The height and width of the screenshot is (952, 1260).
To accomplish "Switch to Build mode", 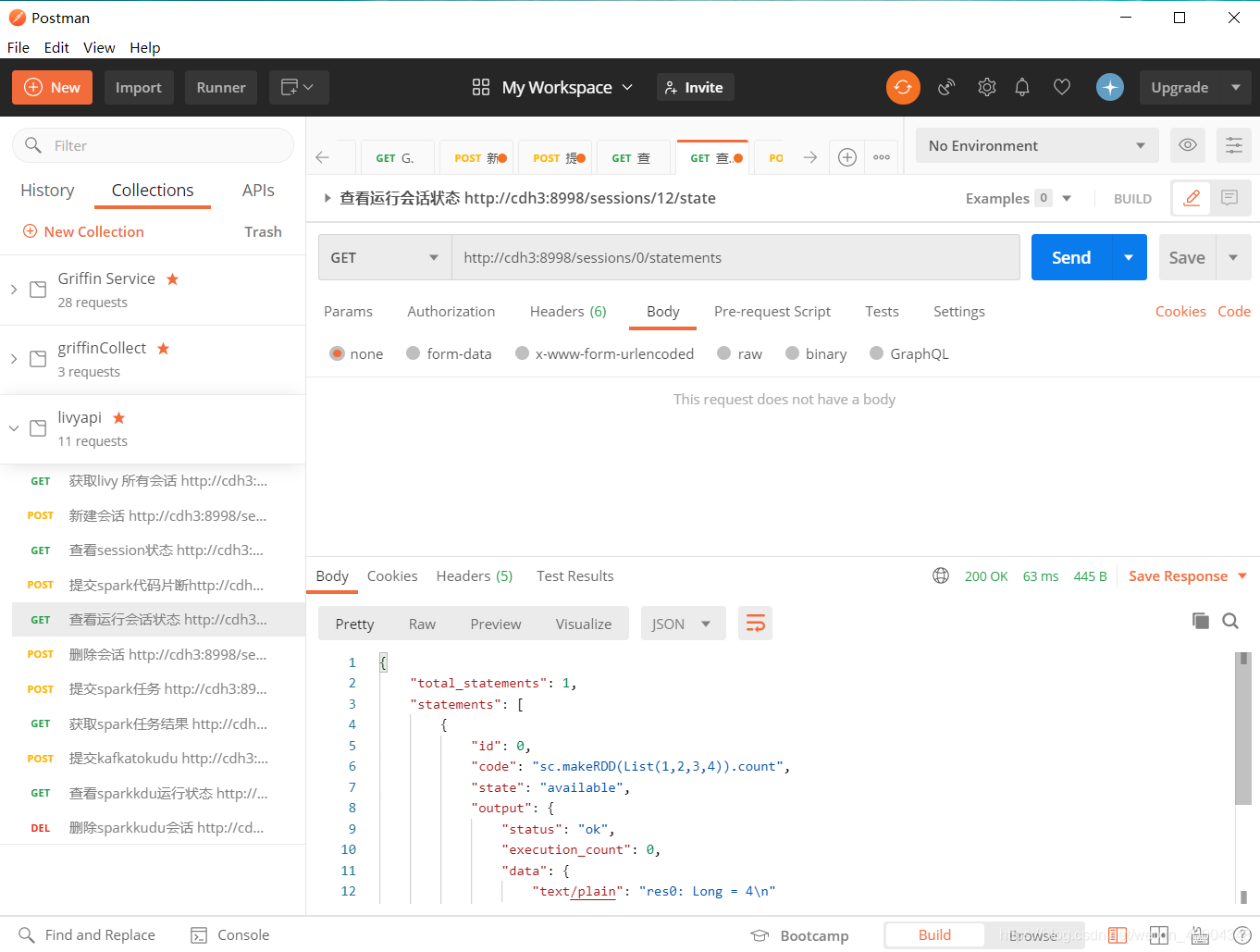I will [934, 935].
